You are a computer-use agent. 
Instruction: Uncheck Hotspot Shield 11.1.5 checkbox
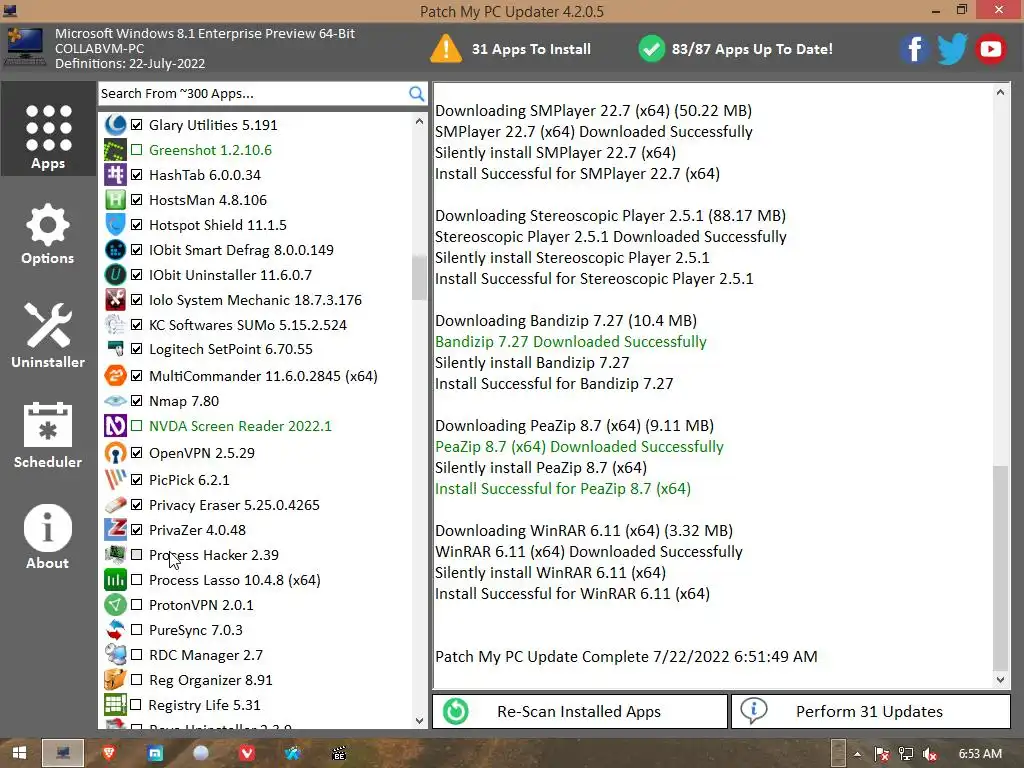(x=136, y=225)
